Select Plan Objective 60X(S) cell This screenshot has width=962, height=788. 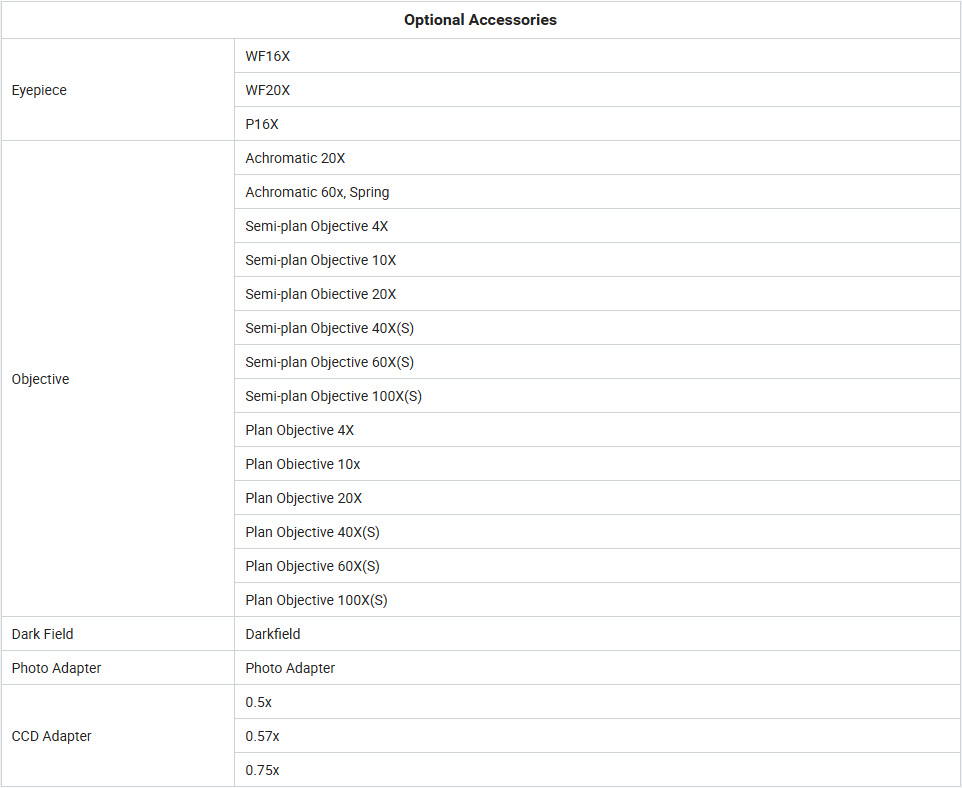point(598,566)
